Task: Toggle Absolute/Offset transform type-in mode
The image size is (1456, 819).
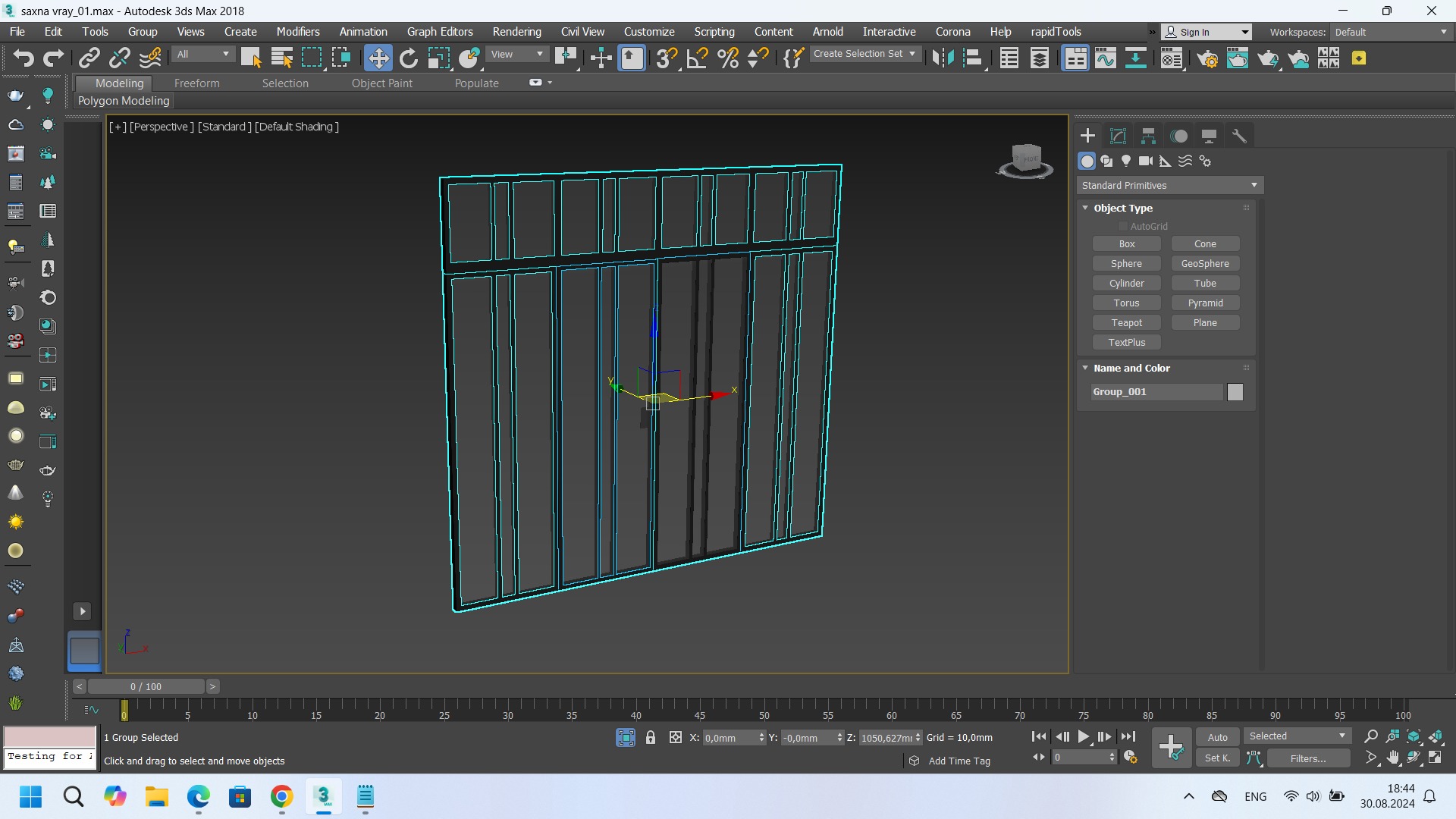Action: [675, 737]
